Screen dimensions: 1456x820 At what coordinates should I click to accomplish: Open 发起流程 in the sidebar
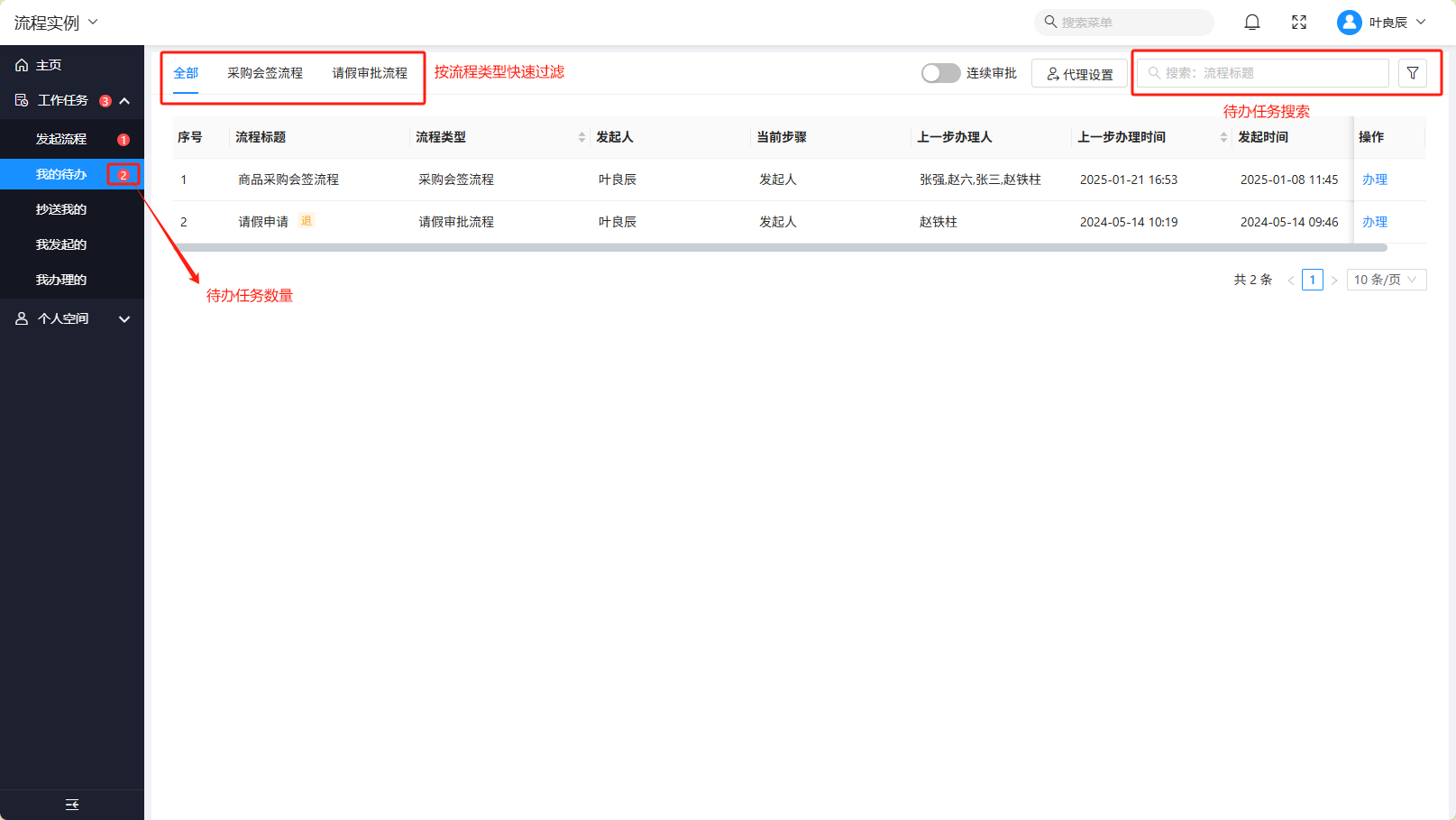(61, 139)
